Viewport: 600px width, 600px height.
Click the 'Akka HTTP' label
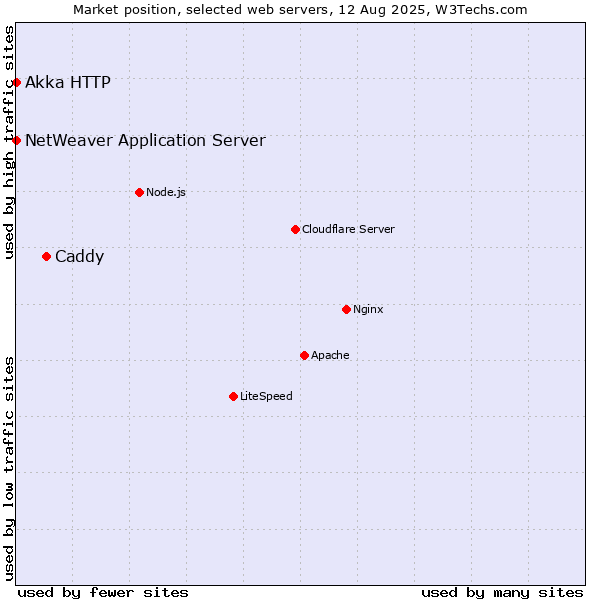68,82
